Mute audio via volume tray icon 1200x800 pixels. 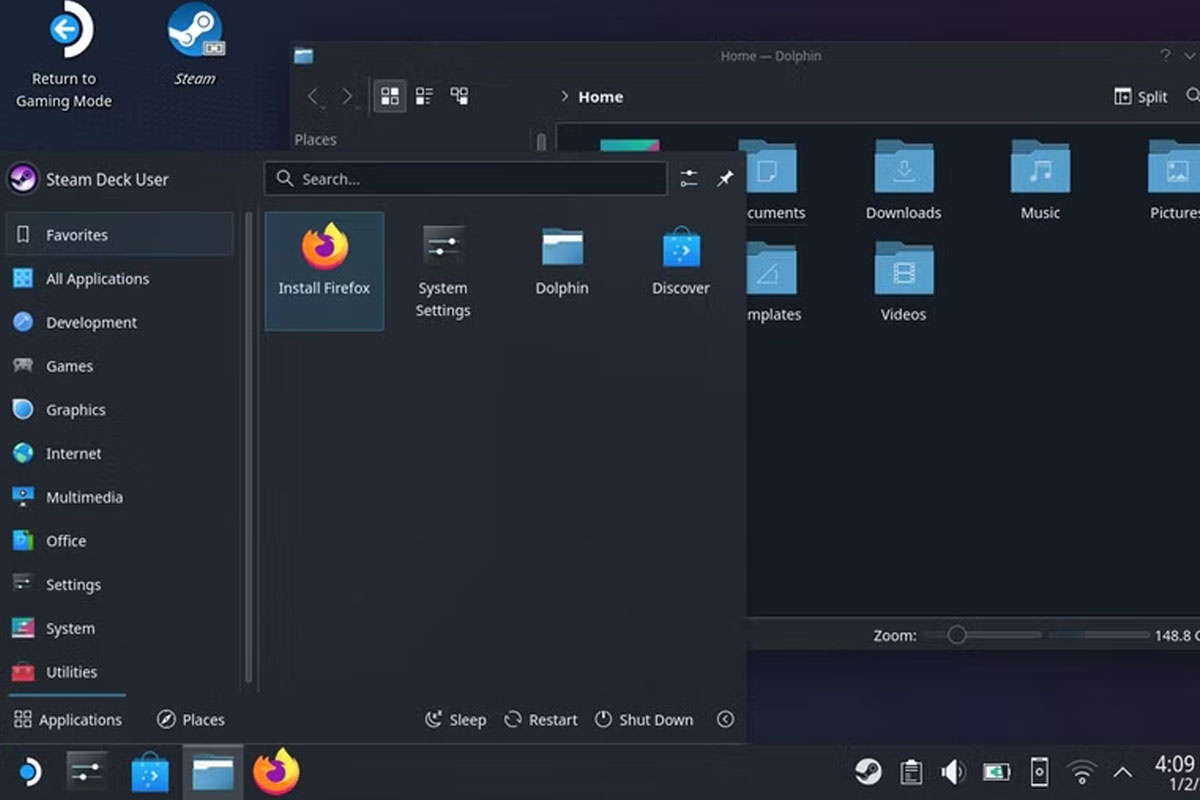pyautogui.click(x=953, y=771)
